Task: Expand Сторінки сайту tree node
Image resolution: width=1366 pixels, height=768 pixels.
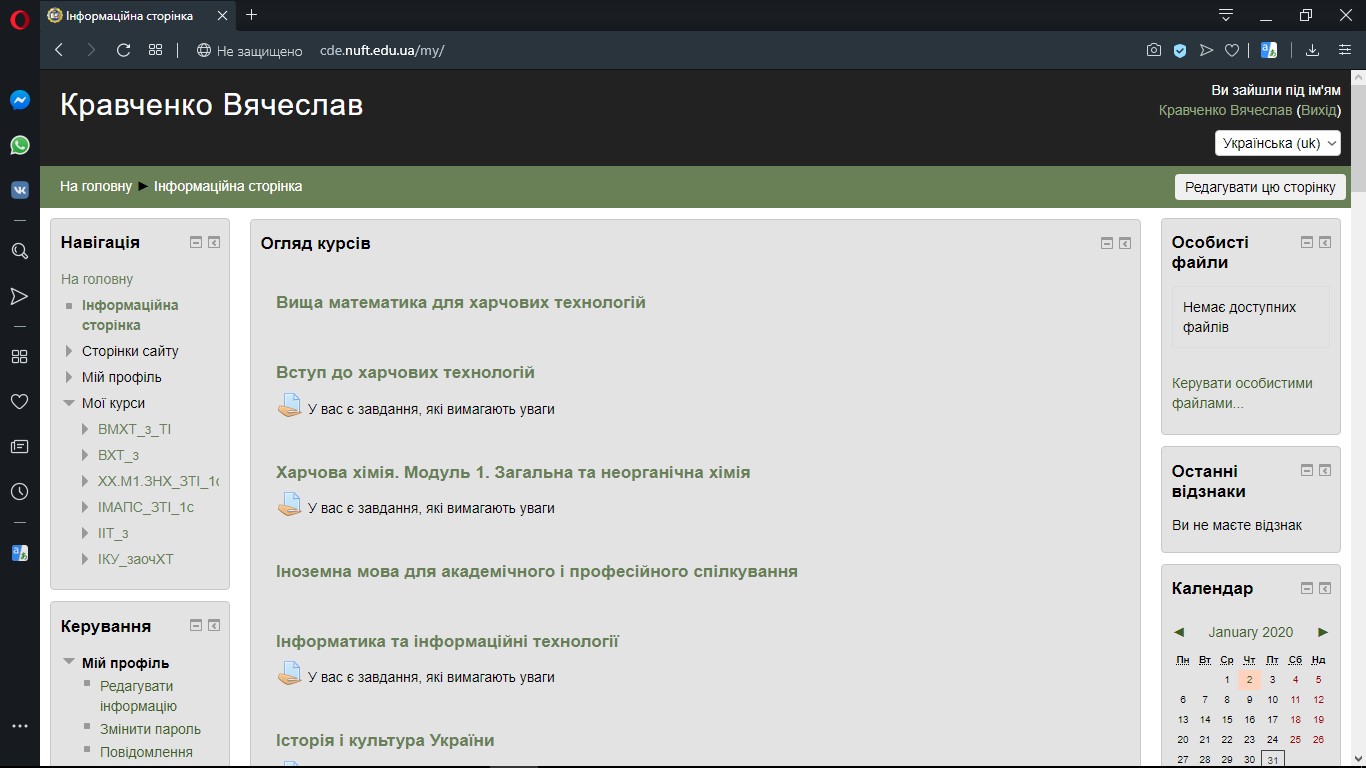Action: pyautogui.click(x=69, y=351)
